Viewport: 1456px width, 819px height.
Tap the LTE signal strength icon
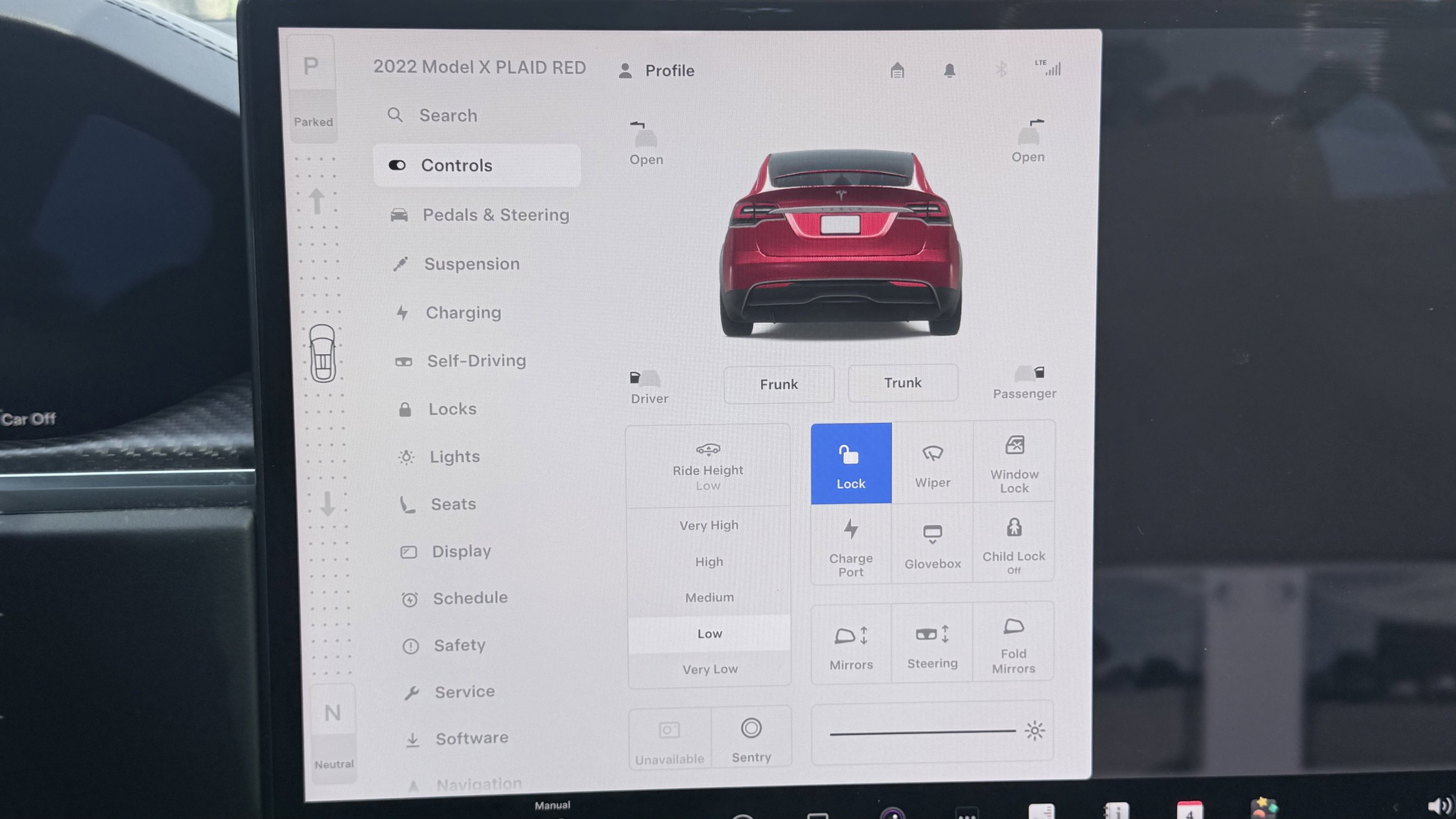click(1048, 68)
